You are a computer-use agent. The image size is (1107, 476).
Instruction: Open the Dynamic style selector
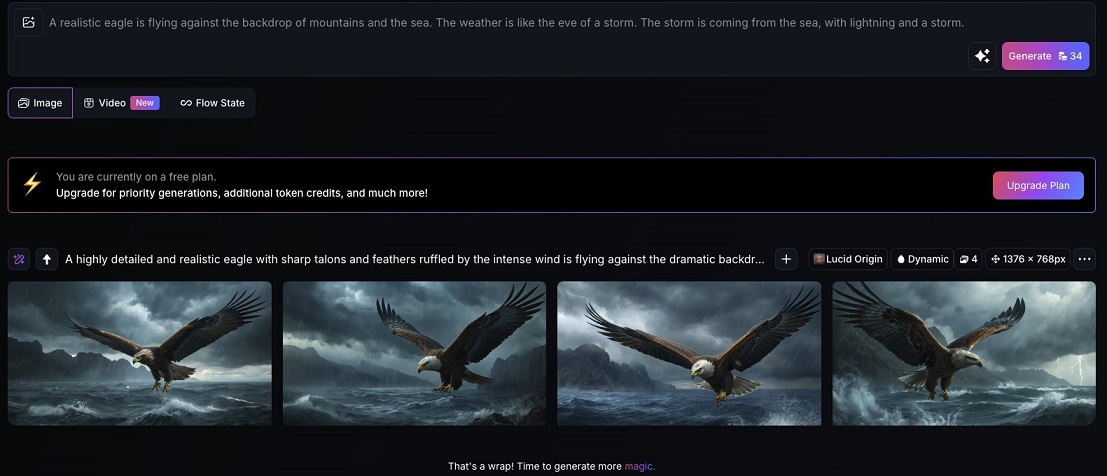coord(922,259)
